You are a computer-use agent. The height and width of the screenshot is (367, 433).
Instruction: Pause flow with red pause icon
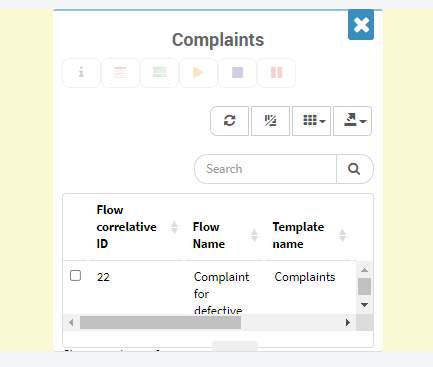[276, 73]
